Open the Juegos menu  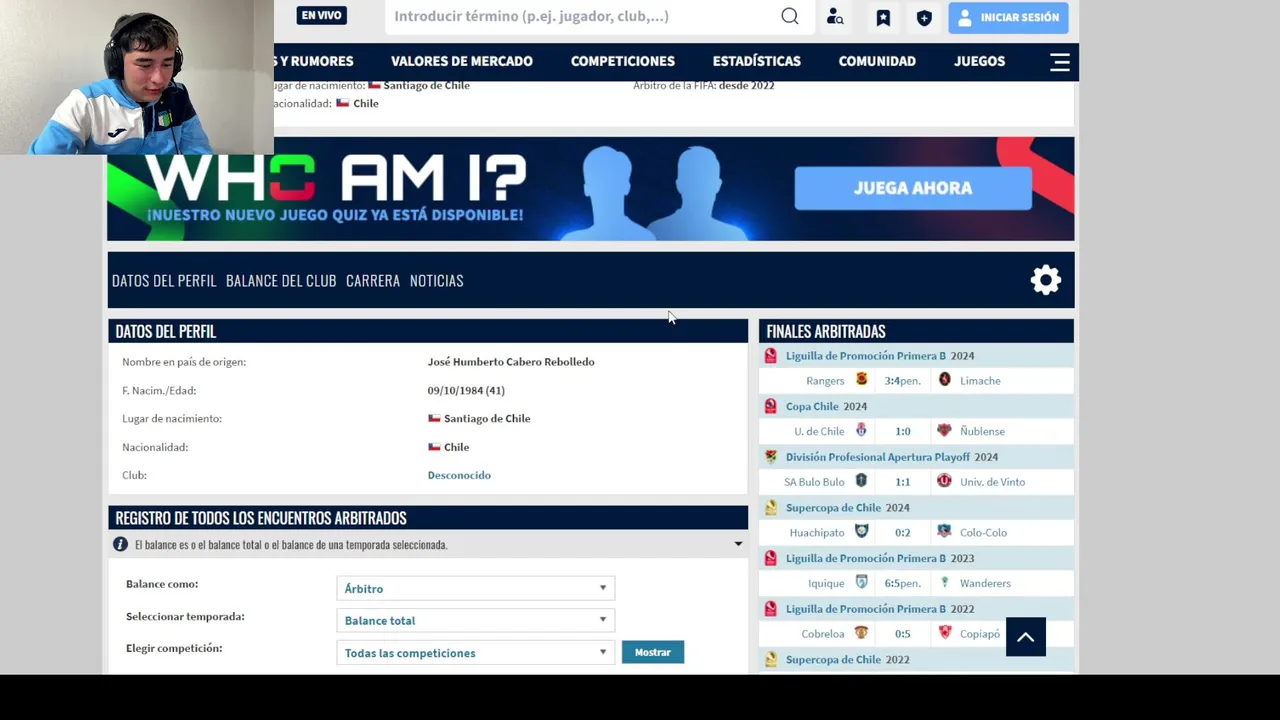(x=979, y=61)
